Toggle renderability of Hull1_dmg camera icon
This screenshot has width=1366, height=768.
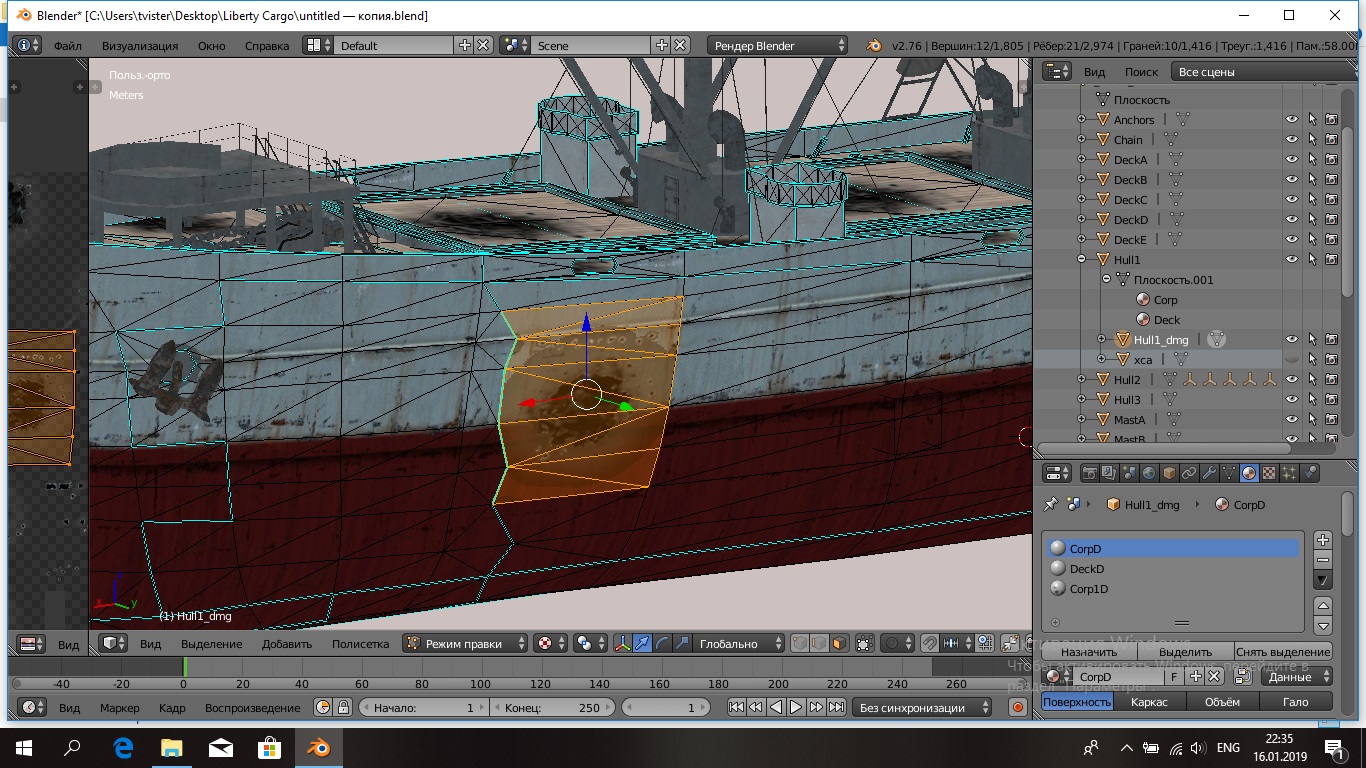click(1331, 340)
